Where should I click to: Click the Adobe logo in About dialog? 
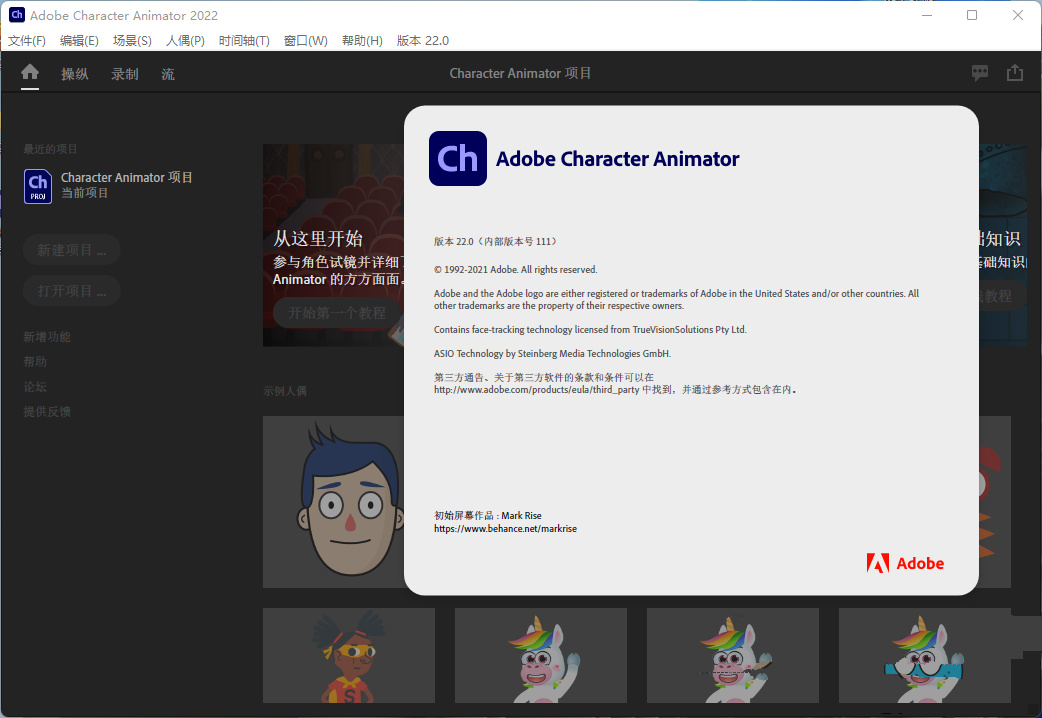coord(905,563)
